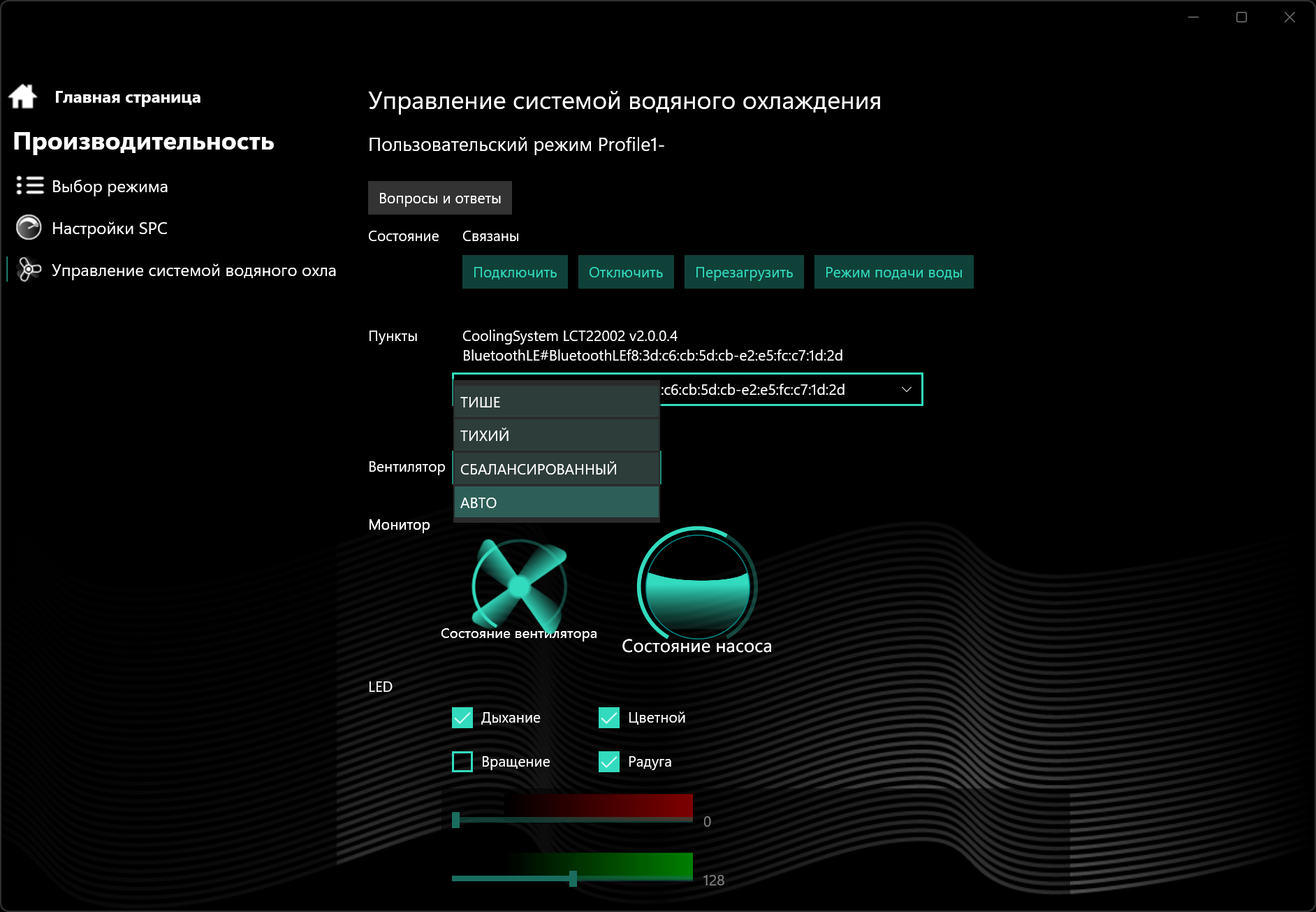Click the Пункты label

pyautogui.click(x=393, y=336)
